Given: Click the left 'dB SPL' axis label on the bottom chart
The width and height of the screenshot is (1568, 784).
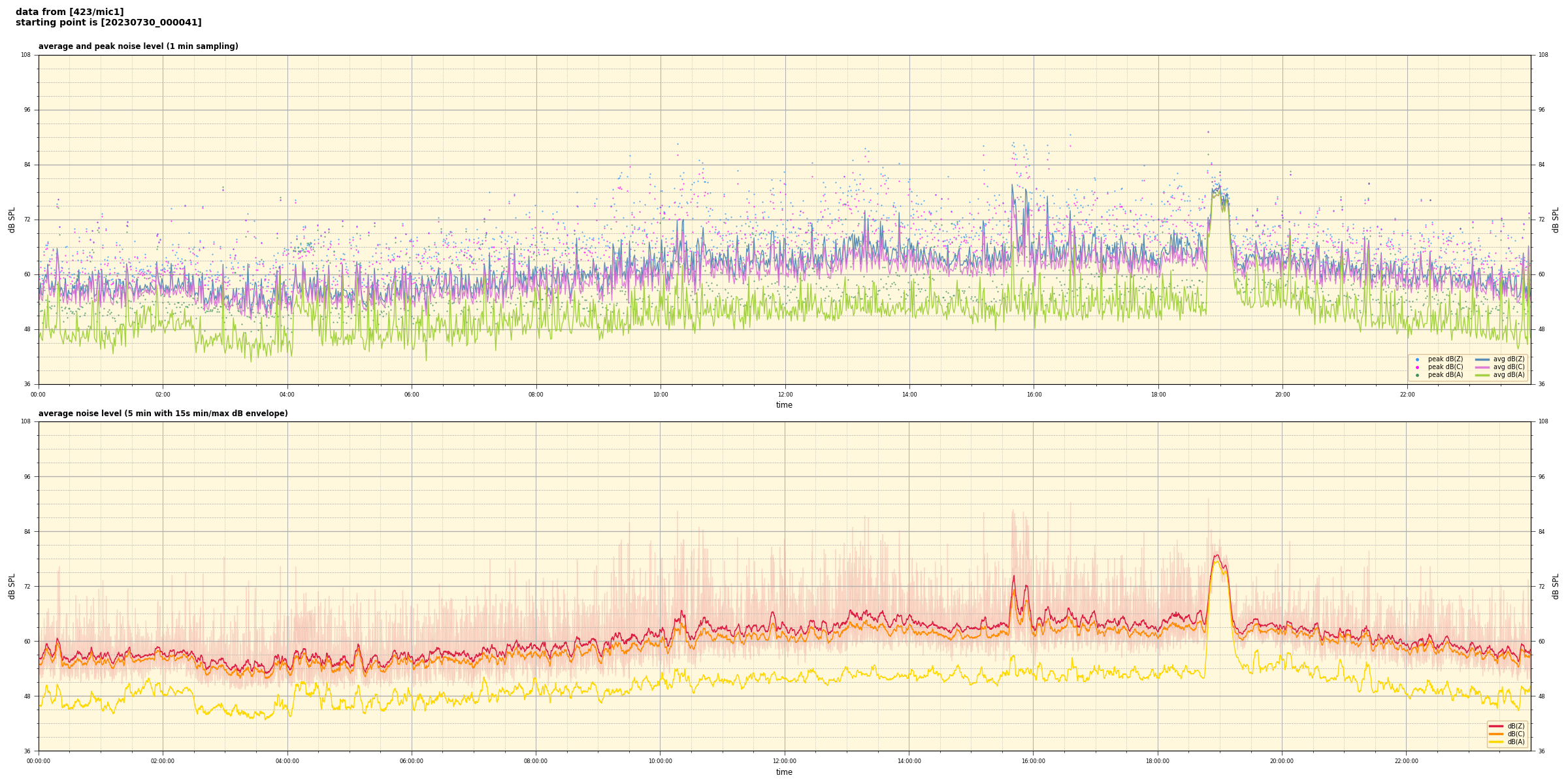Looking at the screenshot, I should [12, 586].
